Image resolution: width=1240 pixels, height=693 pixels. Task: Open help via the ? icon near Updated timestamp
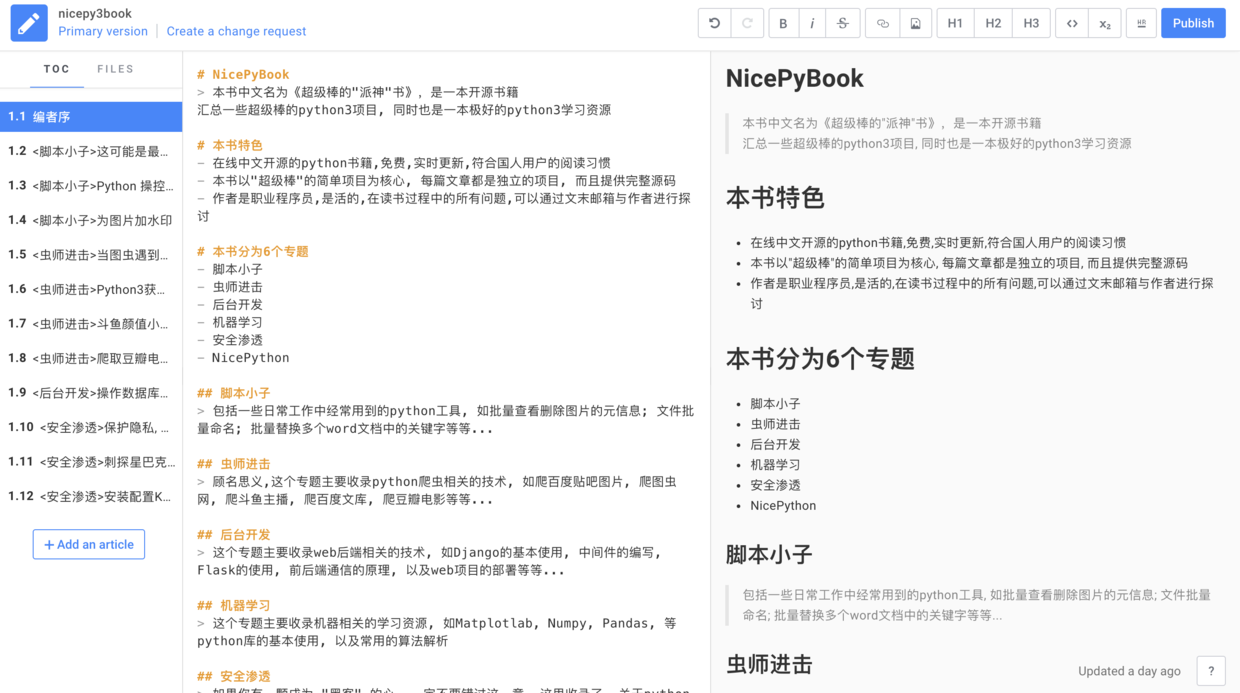point(1210,671)
